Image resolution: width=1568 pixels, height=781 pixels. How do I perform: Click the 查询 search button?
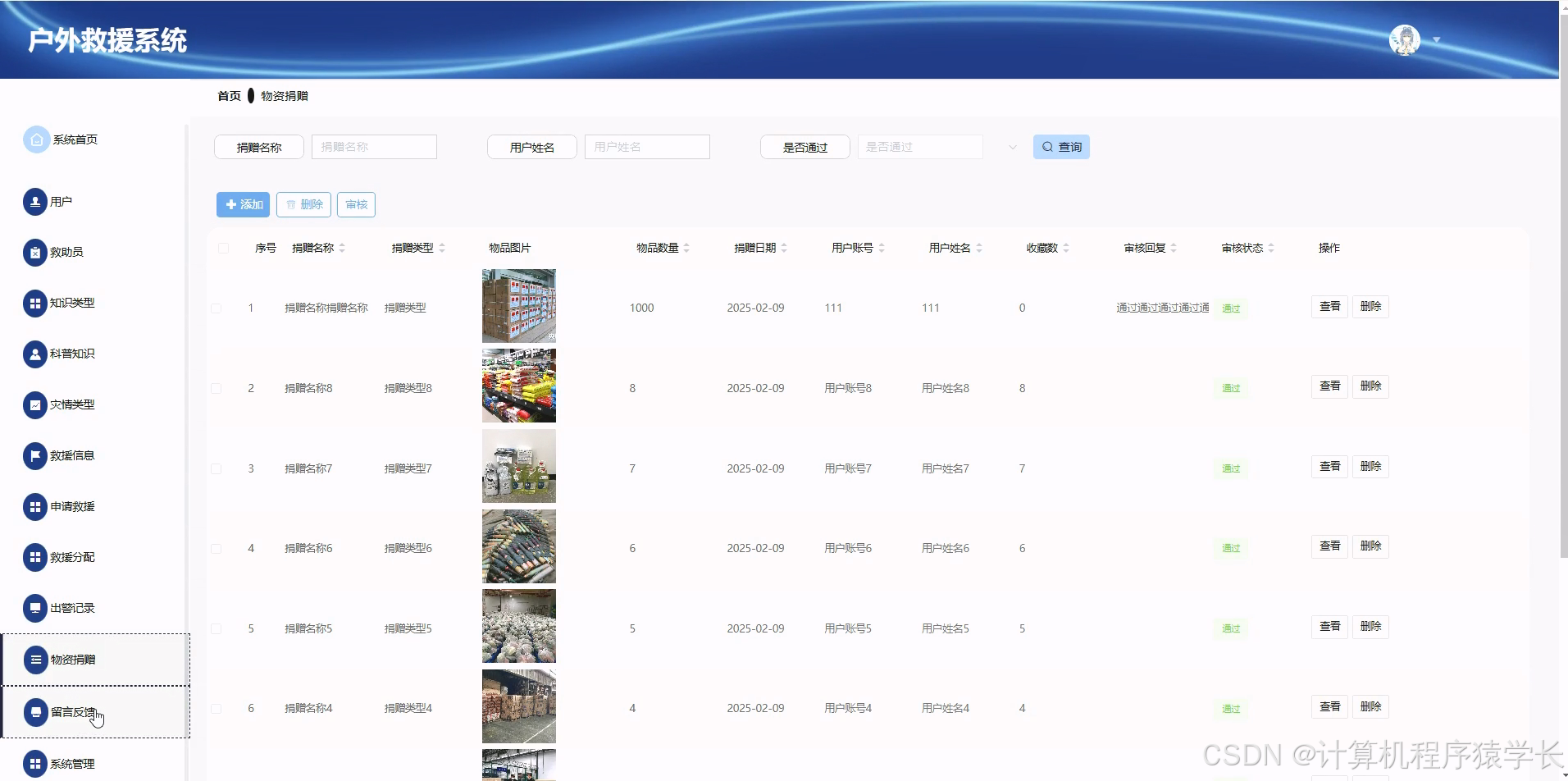[1061, 147]
